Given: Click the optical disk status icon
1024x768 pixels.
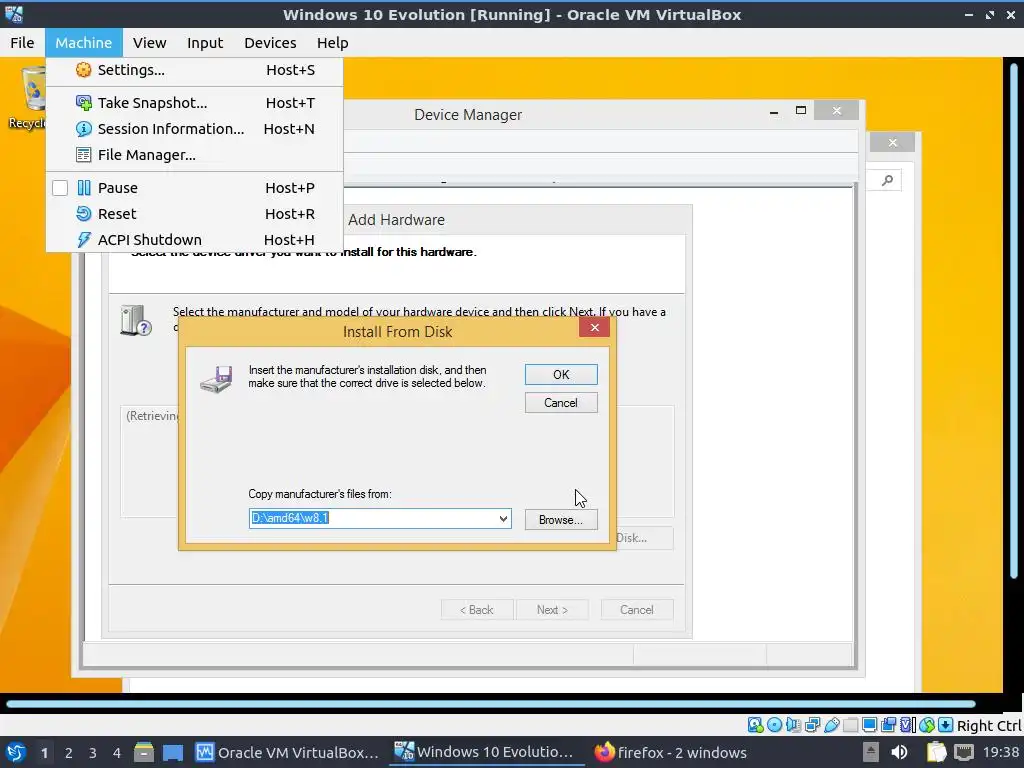Looking at the screenshot, I should click(x=775, y=725).
